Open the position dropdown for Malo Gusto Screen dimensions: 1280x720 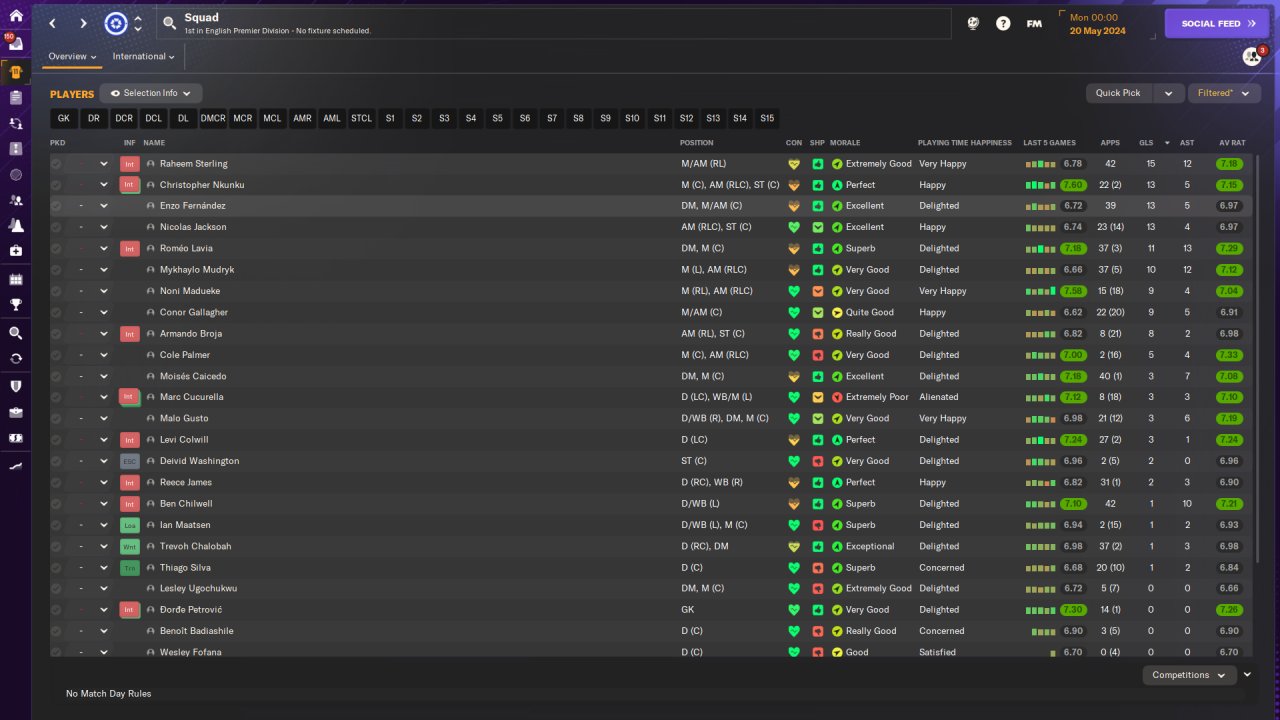[x=103, y=419]
